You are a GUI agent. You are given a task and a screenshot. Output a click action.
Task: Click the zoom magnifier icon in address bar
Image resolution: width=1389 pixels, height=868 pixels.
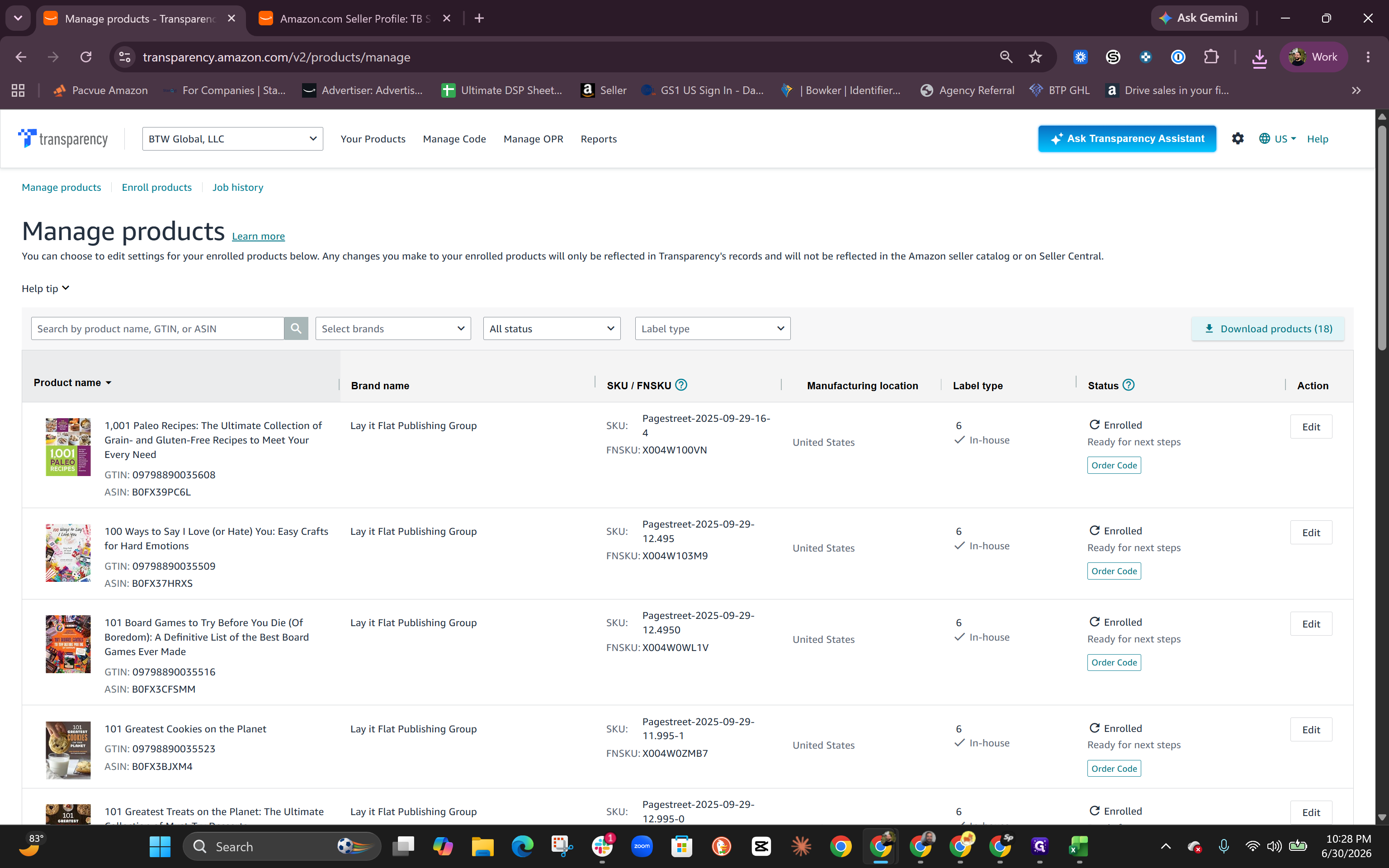1006,57
